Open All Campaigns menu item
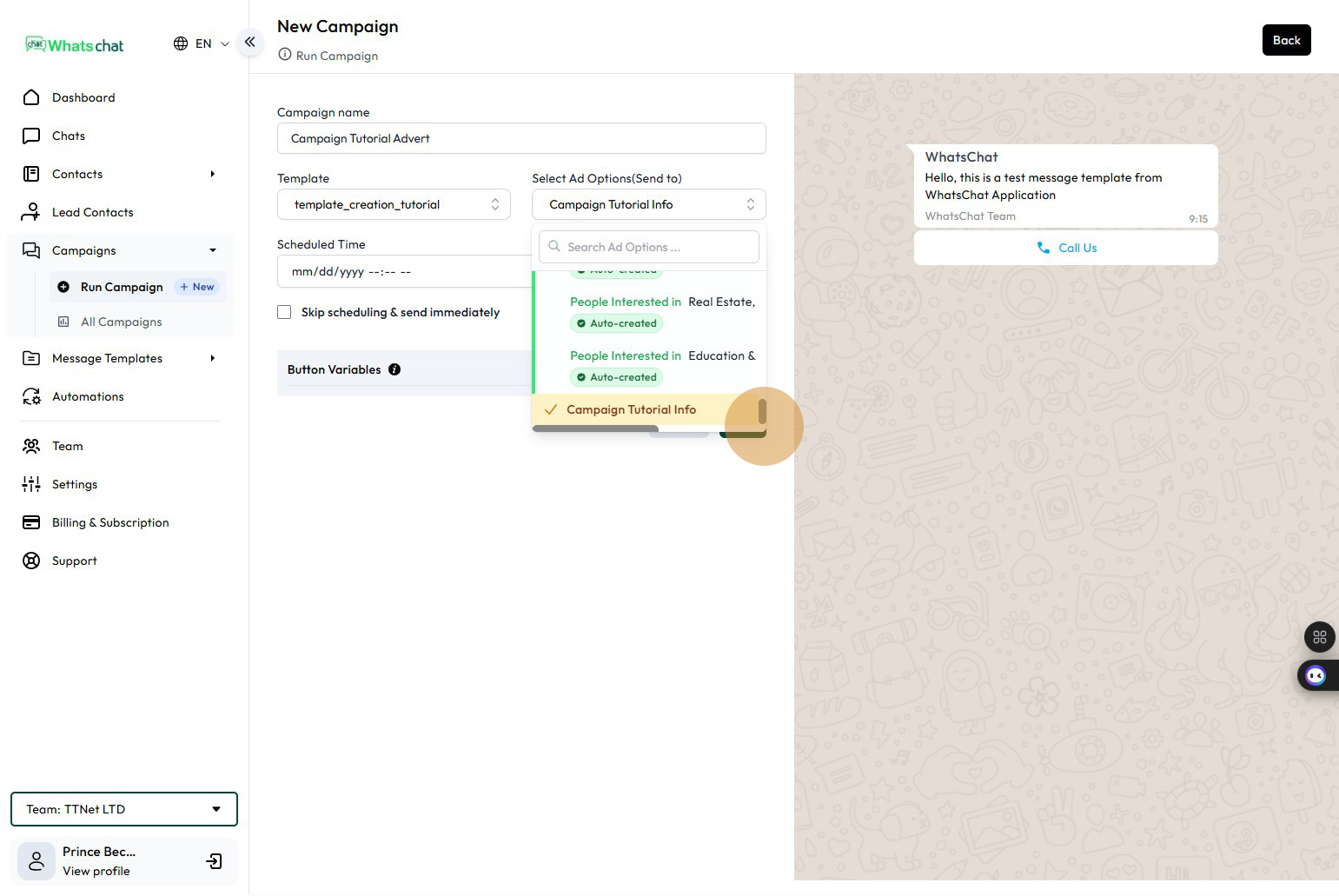 [x=121, y=322]
